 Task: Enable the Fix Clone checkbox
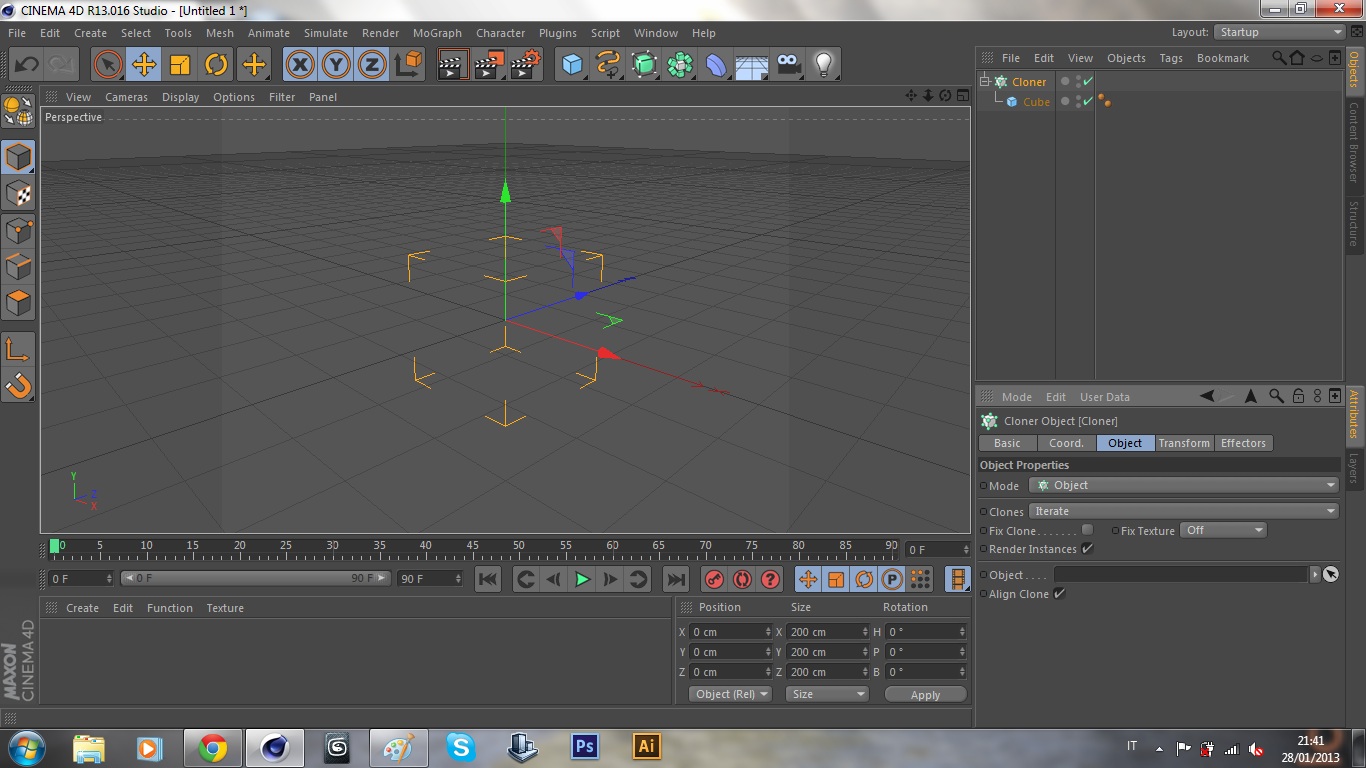[x=1087, y=530]
